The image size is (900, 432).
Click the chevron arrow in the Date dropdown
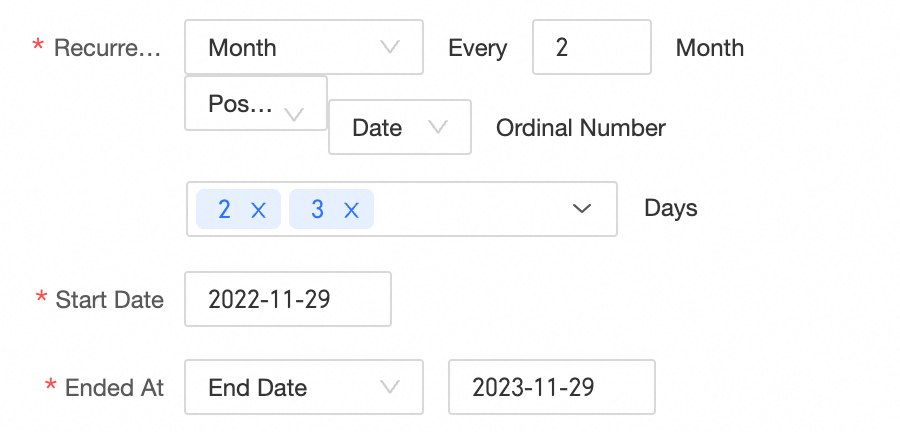[x=438, y=127]
